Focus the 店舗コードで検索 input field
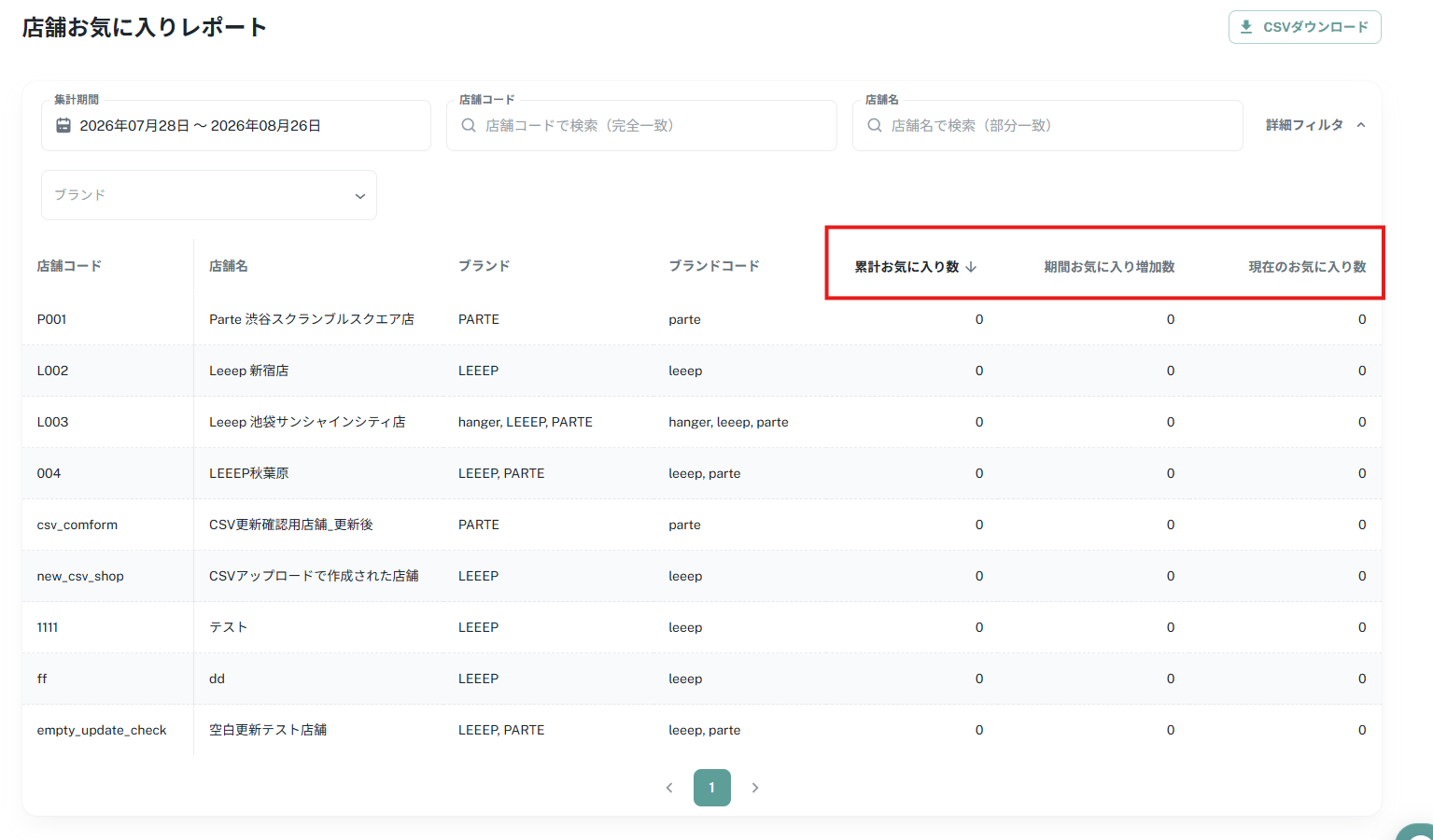 (x=641, y=125)
